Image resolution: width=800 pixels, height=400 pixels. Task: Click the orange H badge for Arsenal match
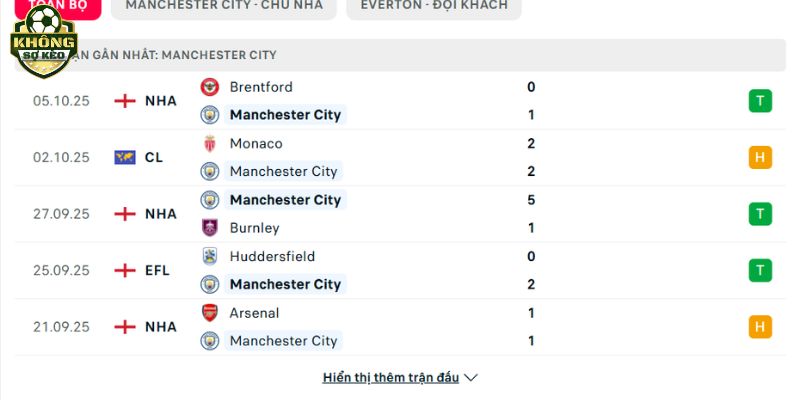coord(760,326)
